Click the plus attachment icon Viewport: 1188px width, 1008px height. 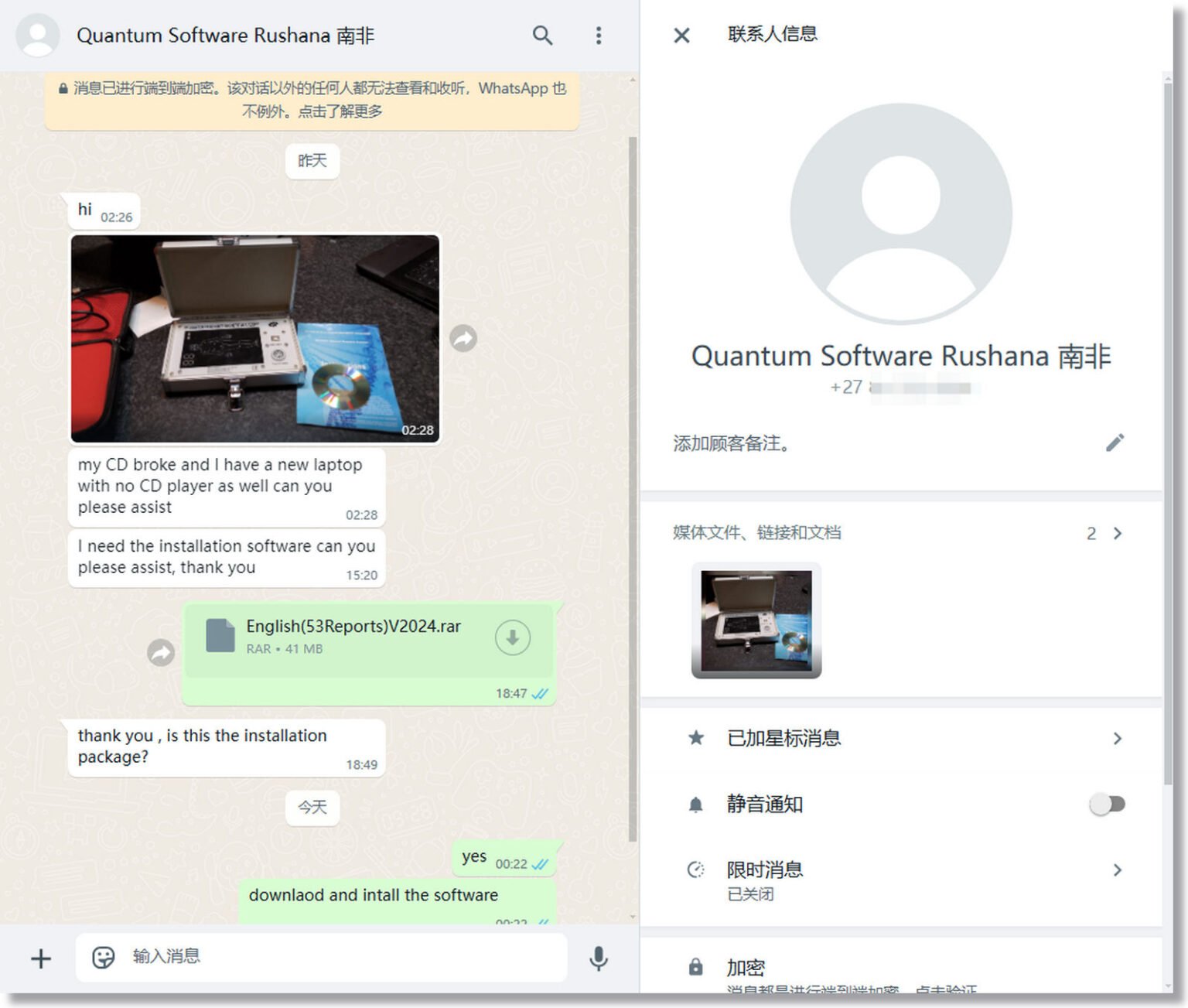(41, 958)
